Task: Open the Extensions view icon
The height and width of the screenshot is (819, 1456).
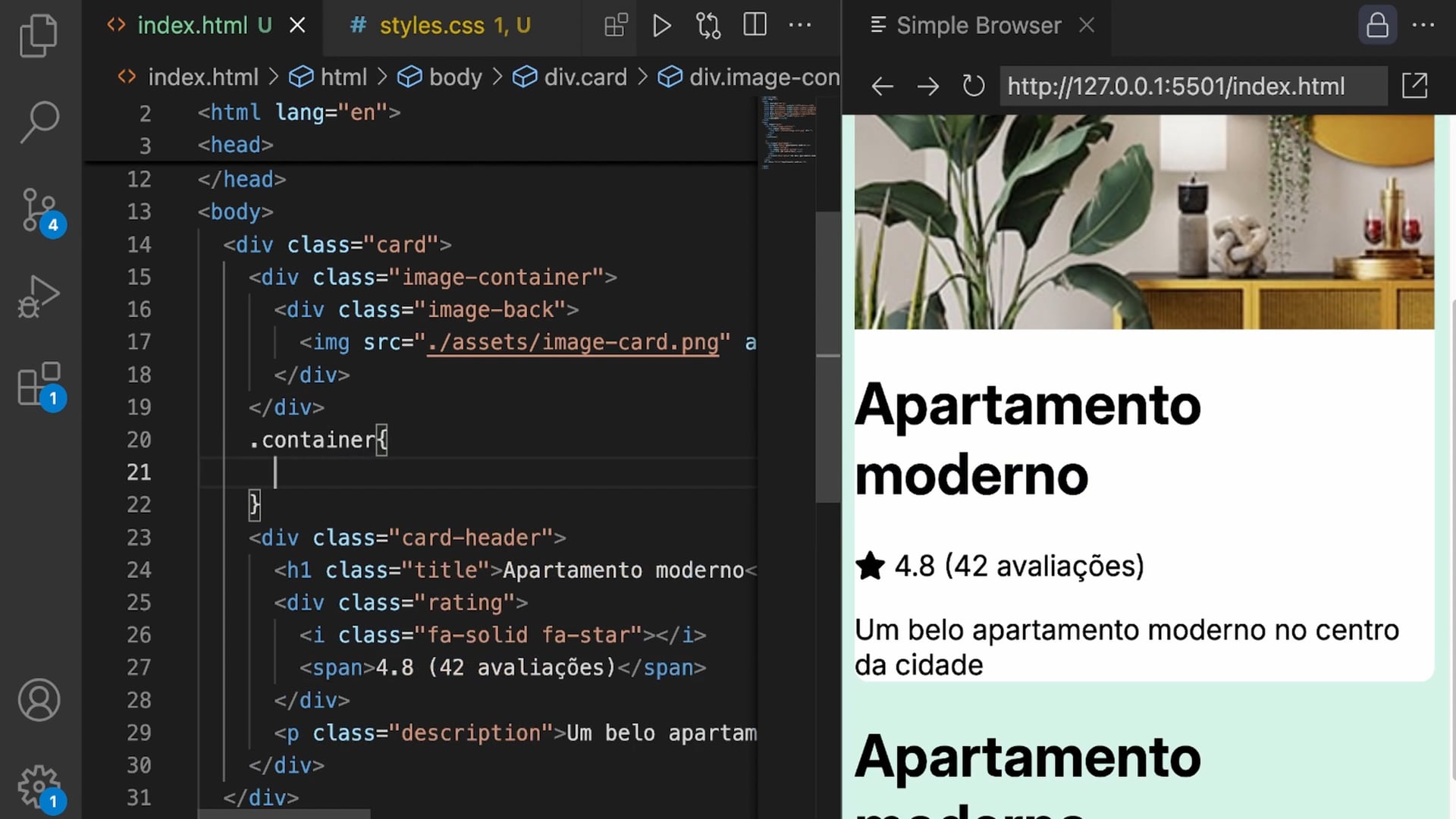Action: pyautogui.click(x=38, y=384)
